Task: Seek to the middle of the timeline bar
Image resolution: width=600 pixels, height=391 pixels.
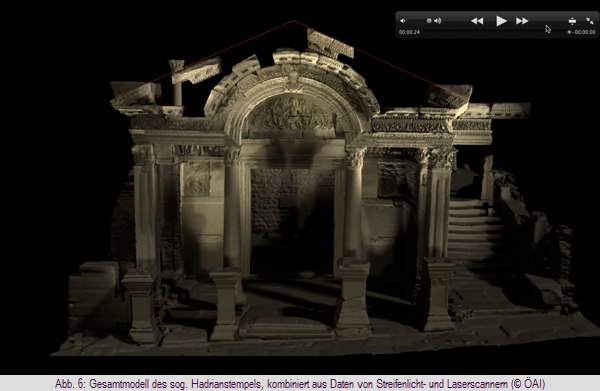Action: (494, 32)
